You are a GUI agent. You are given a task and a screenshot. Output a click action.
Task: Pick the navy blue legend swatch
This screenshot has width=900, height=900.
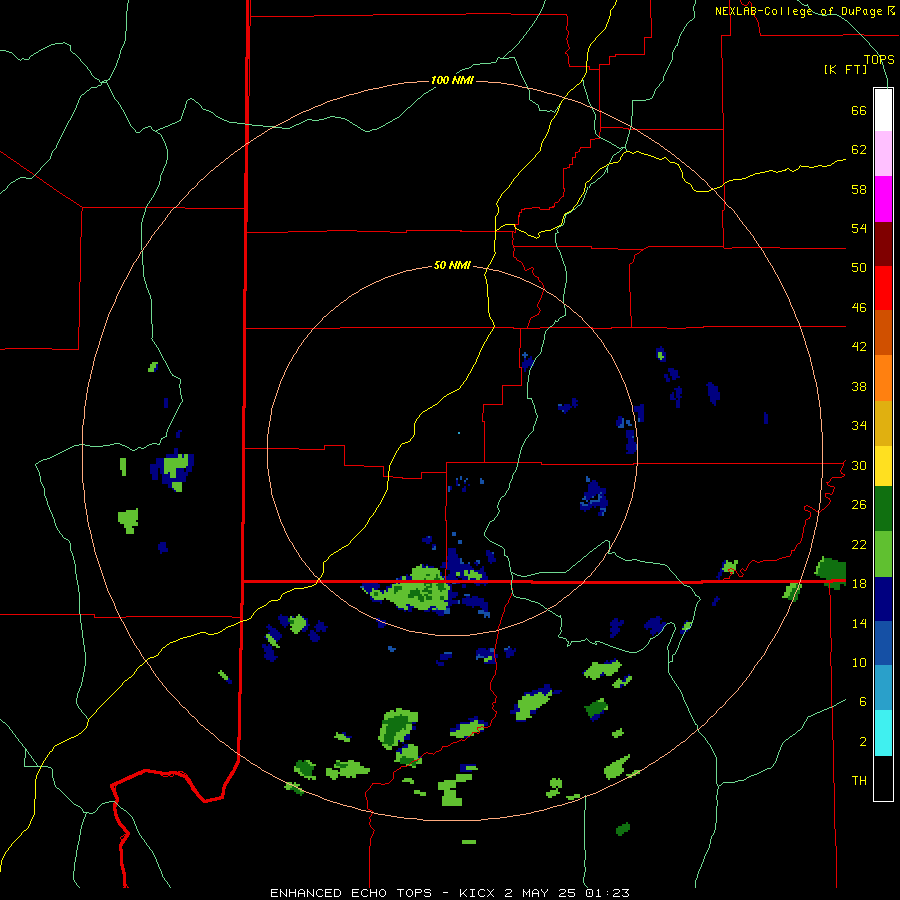tap(883, 599)
